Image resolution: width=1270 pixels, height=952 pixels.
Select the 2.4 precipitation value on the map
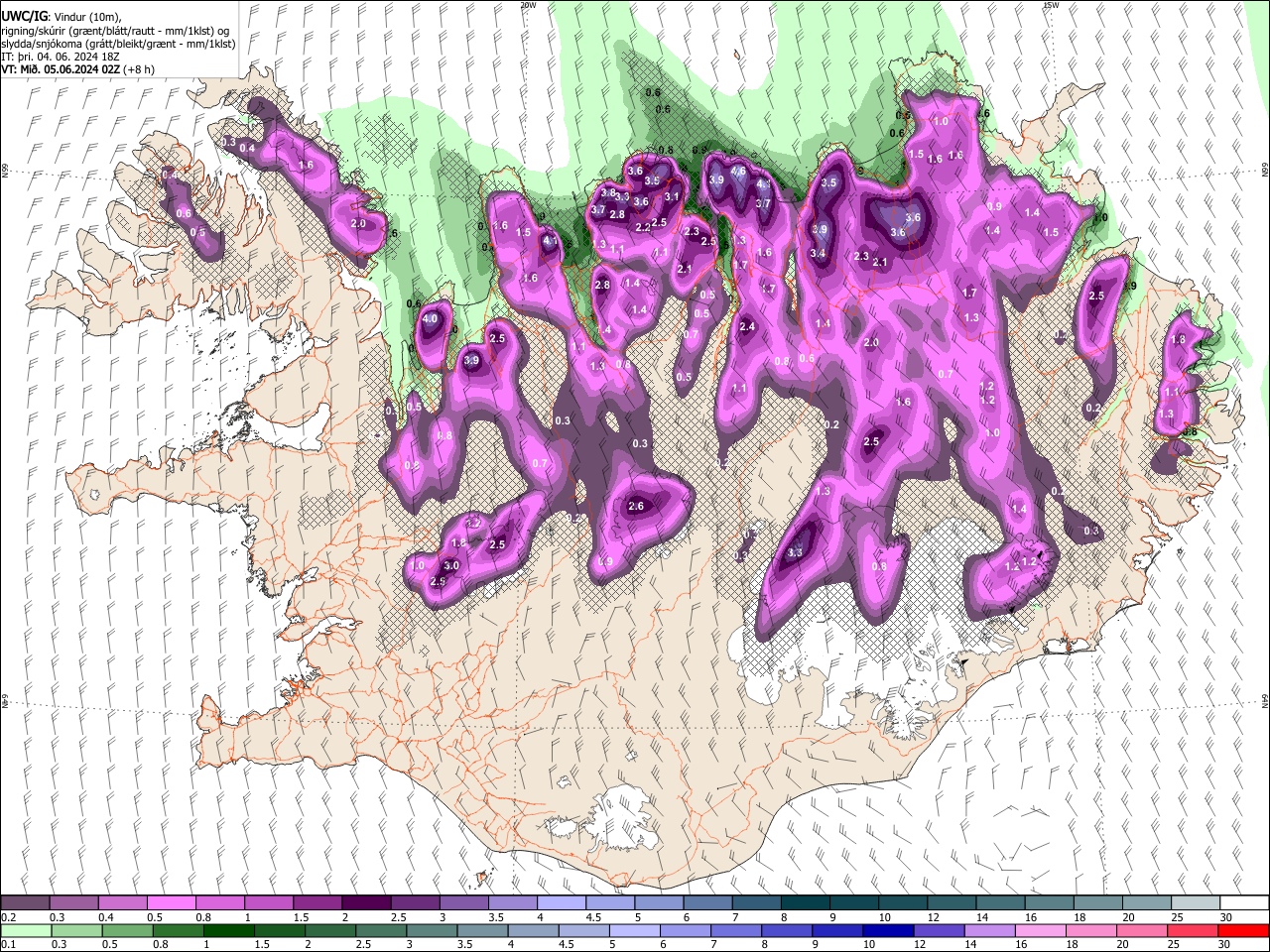tap(747, 326)
